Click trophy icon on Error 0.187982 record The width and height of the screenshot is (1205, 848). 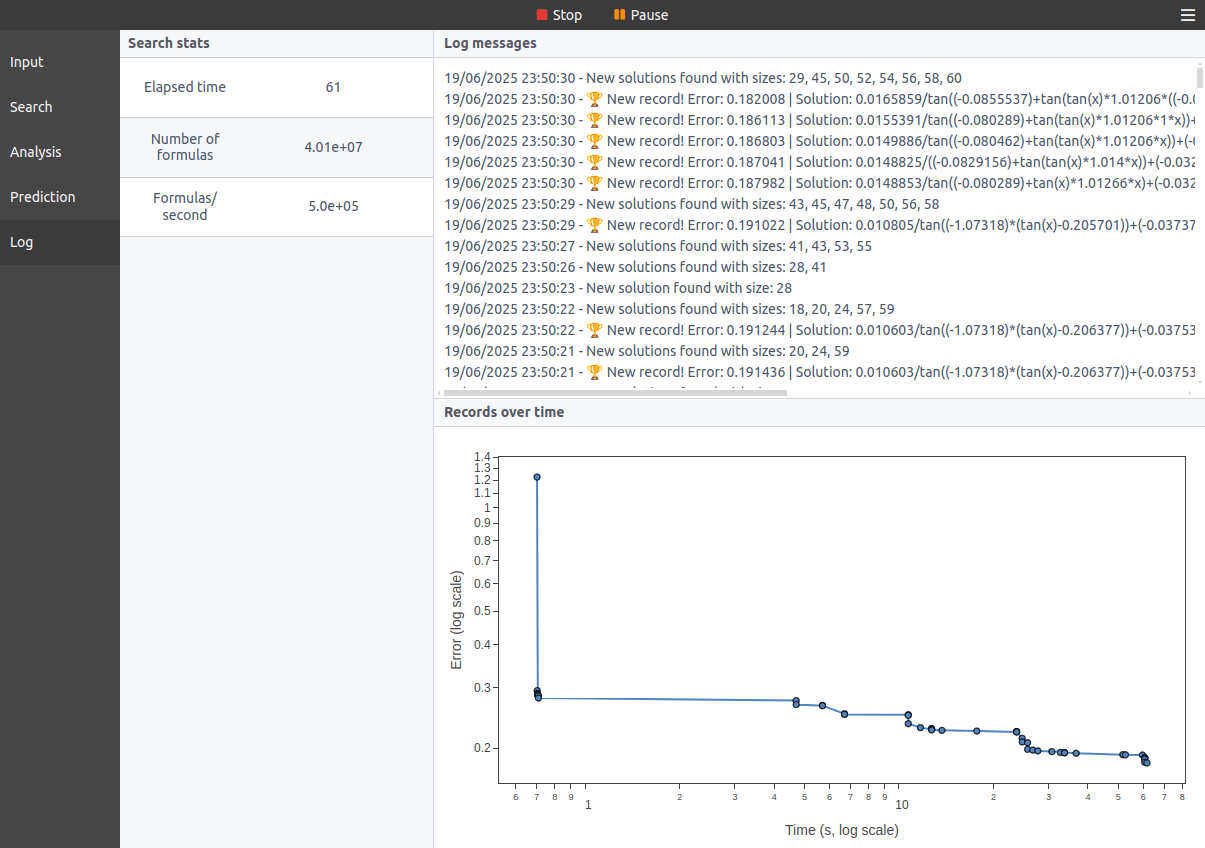pyautogui.click(x=594, y=183)
